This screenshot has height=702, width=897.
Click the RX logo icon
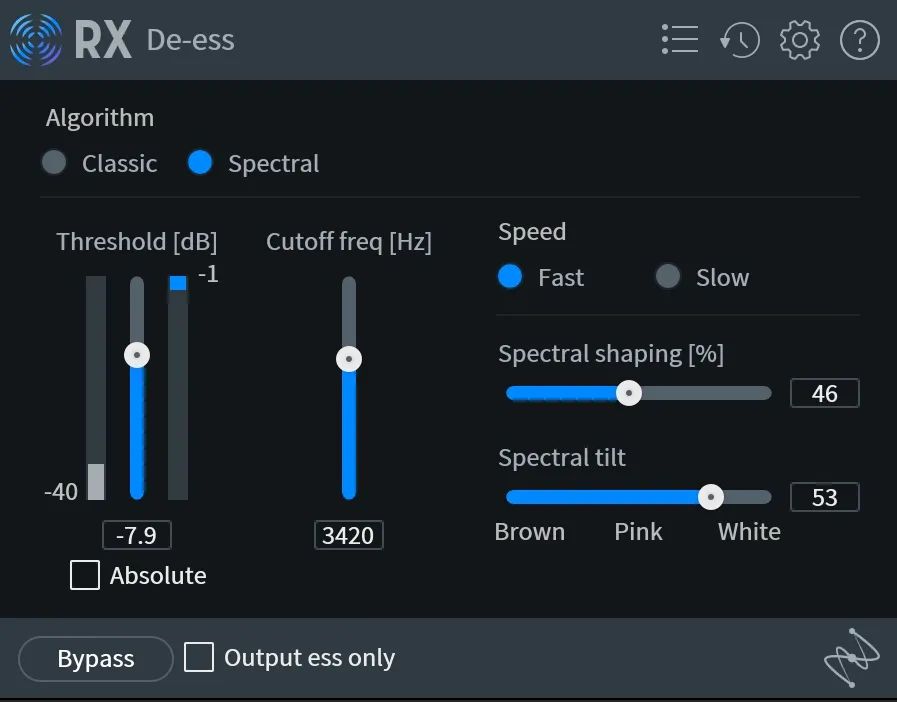tap(36, 39)
